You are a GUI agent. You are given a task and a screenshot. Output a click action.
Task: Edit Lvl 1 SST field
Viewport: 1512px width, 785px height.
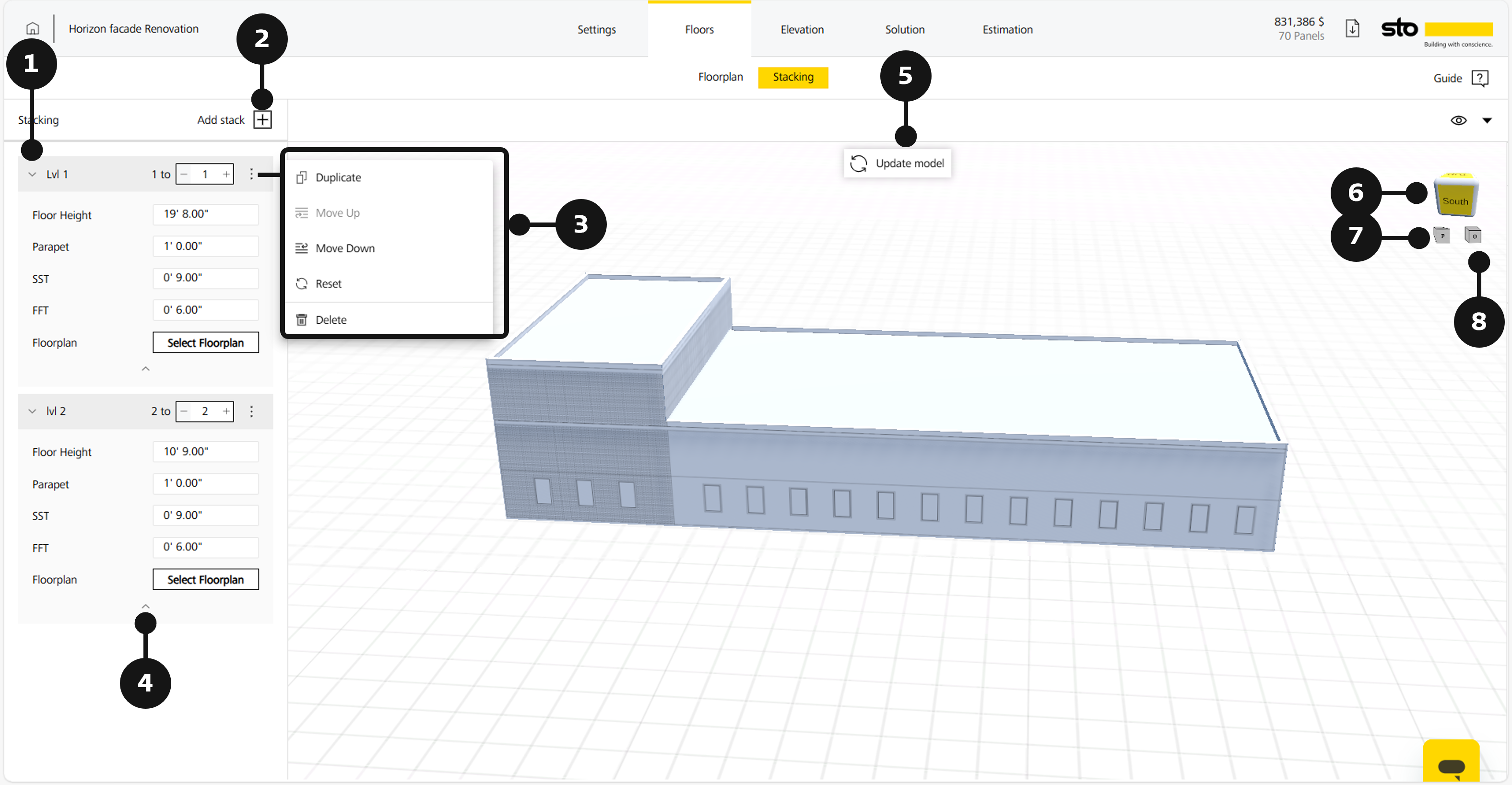[x=205, y=278]
